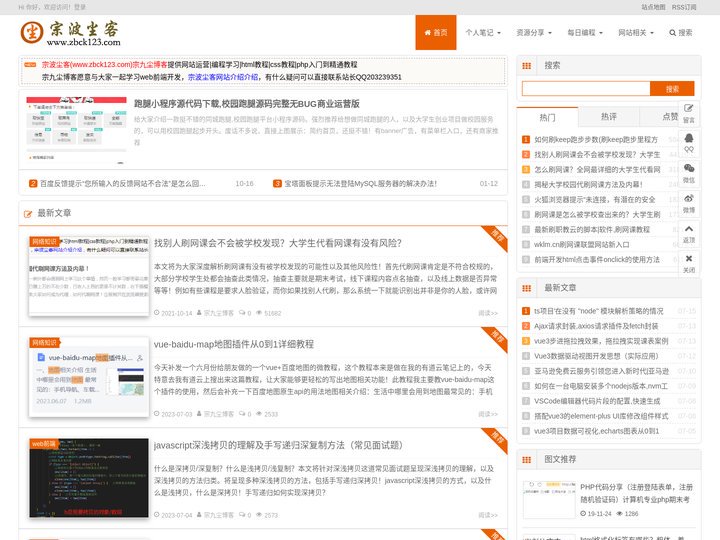Viewport: 720px width, 540px height.
Task: Open article 找别人刷网课会不会被学校发现
Action: 278,243
